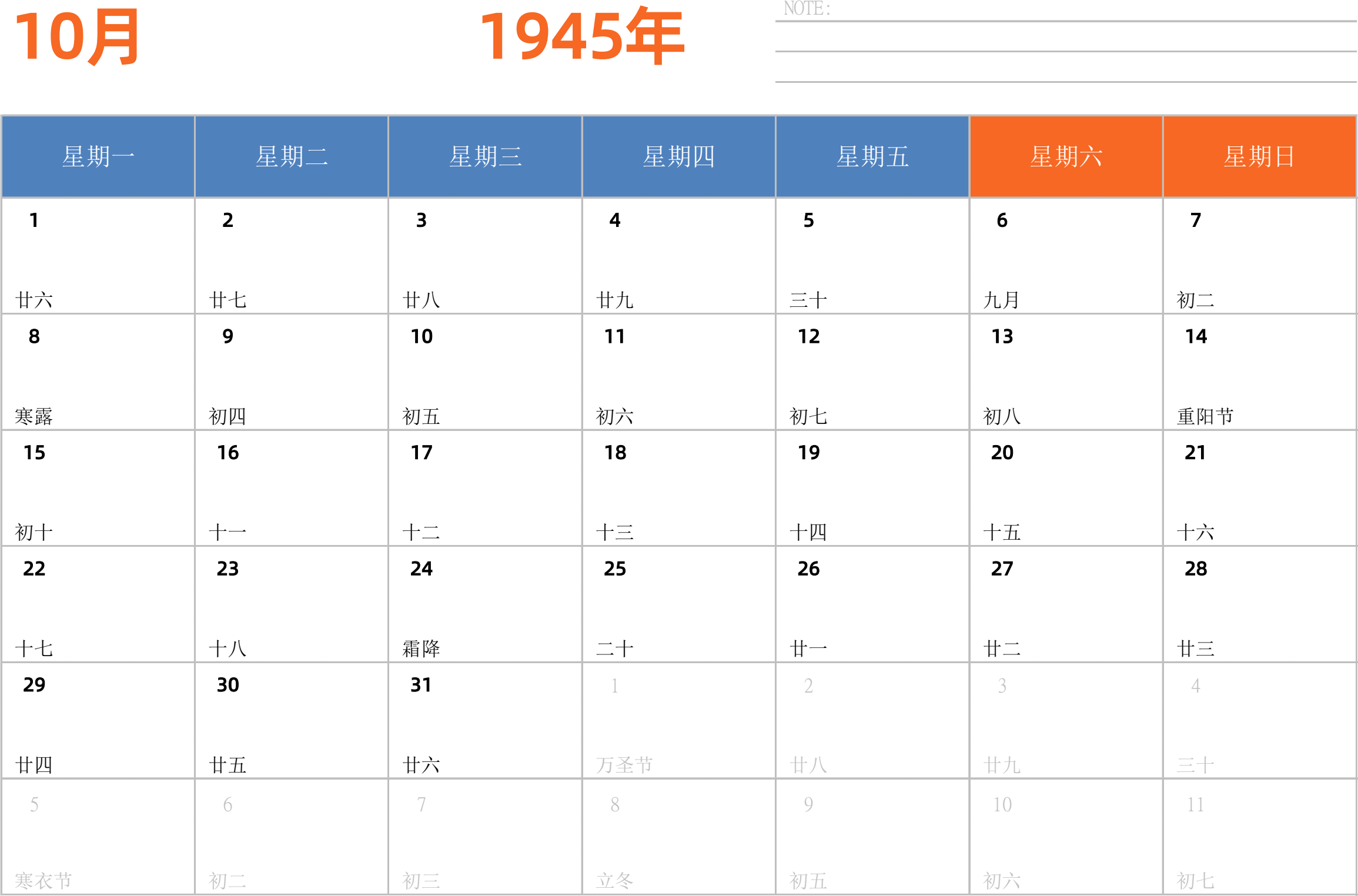The height and width of the screenshot is (896, 1358).
Task: Select the 星期一 header cell
Action: pyautogui.click(x=98, y=156)
